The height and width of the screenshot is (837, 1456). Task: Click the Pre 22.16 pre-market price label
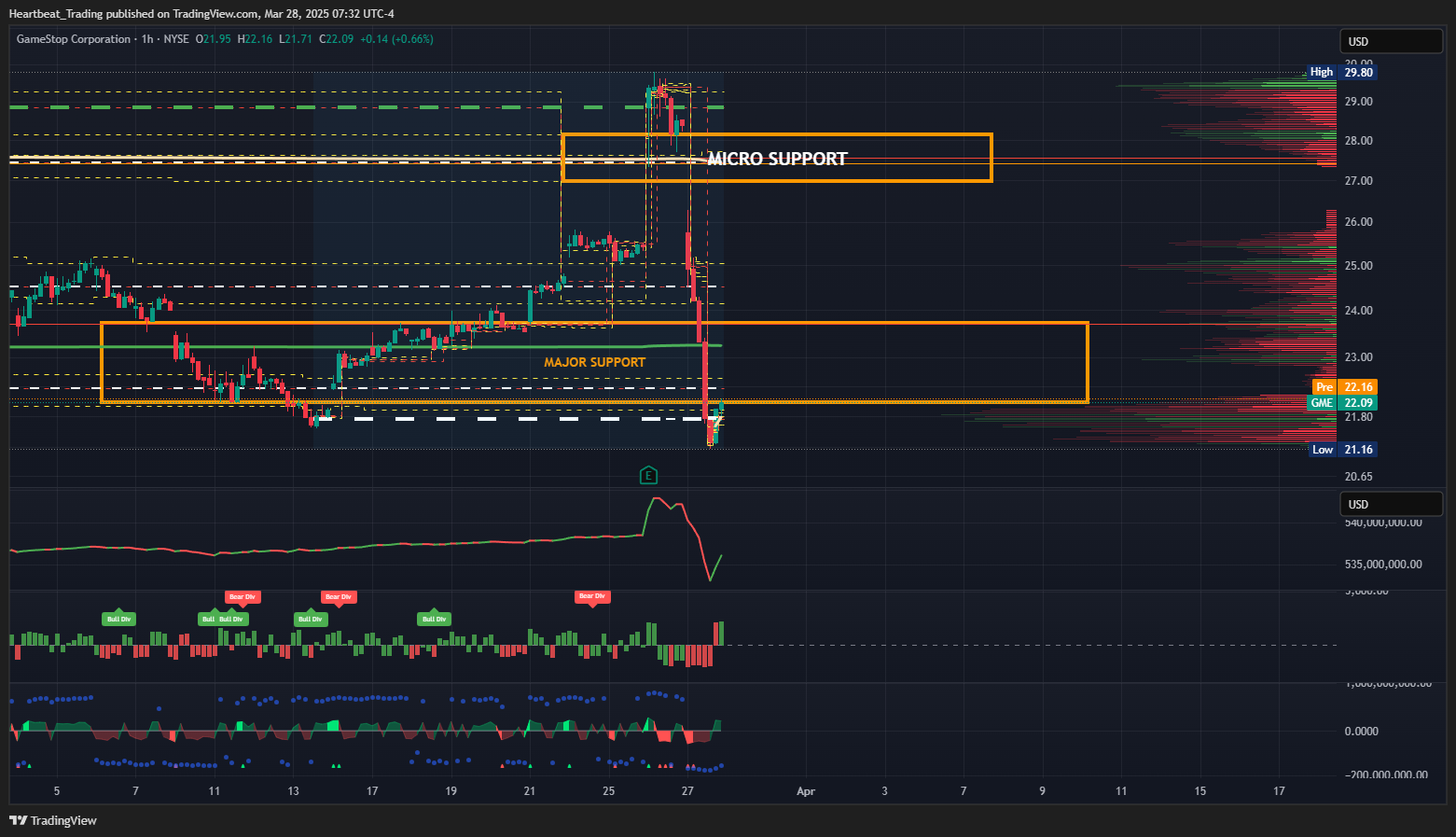pyautogui.click(x=1344, y=387)
